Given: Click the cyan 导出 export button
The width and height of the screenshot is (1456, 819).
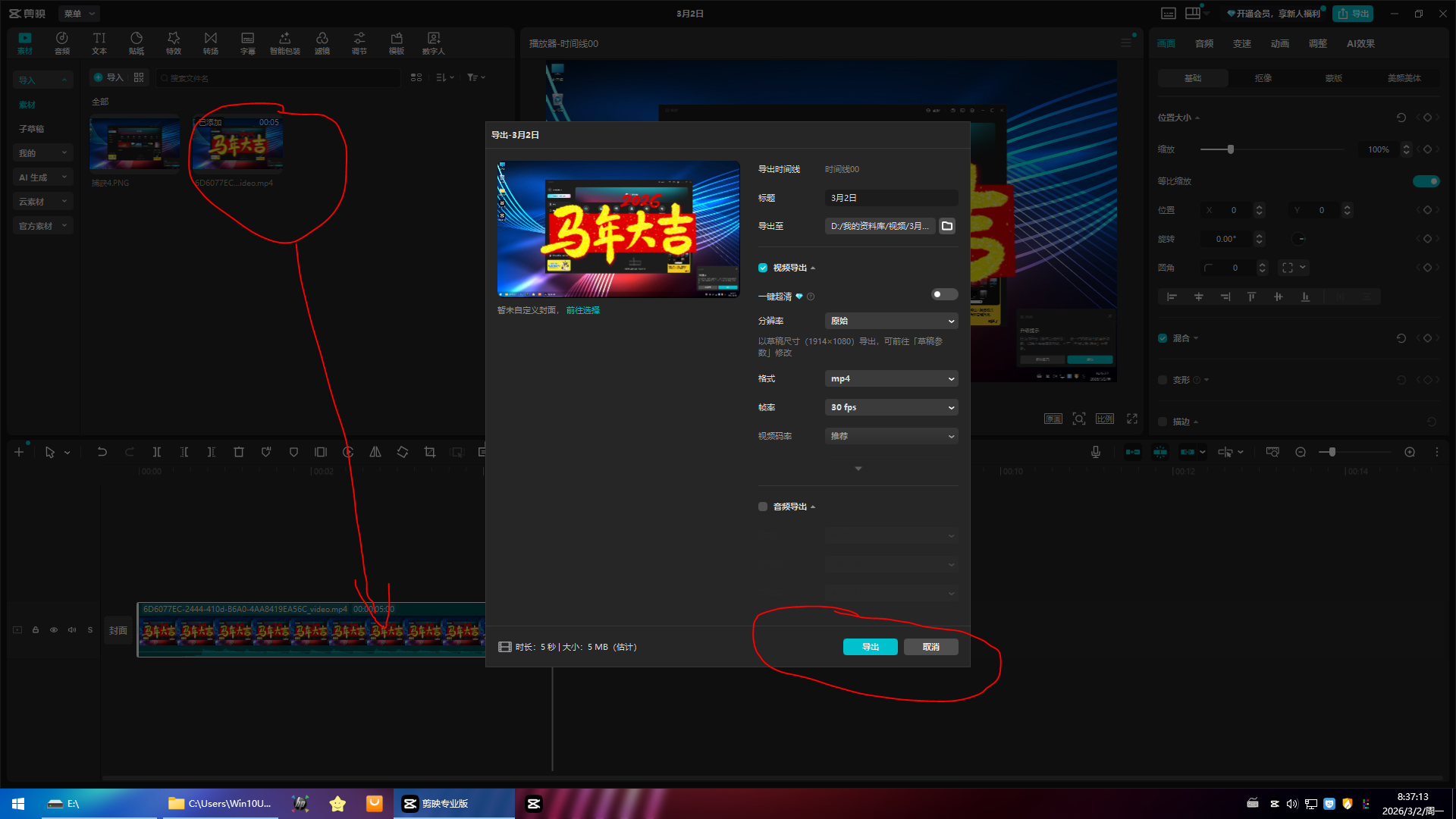Looking at the screenshot, I should coord(870,647).
